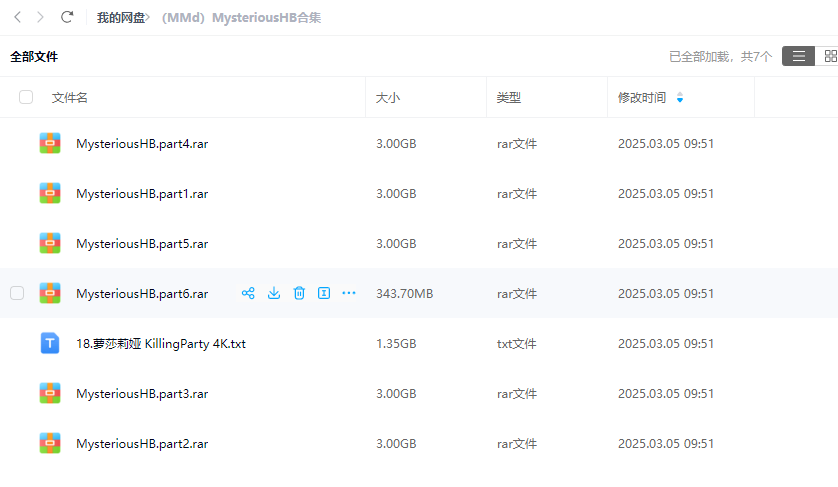The width and height of the screenshot is (838, 487).
Task: Open more options for MysteriousHB.part6.rar
Action: 349,293
